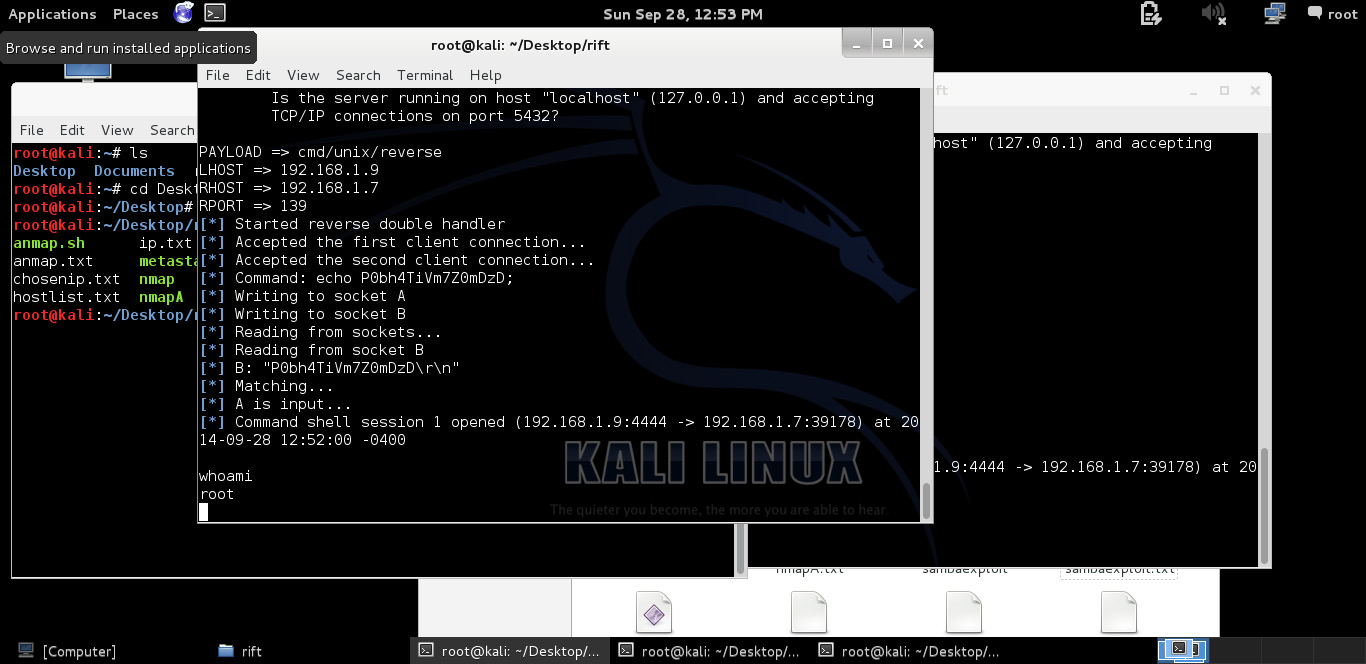Click the battery power status icon
1366x664 pixels.
[x=1150, y=13]
